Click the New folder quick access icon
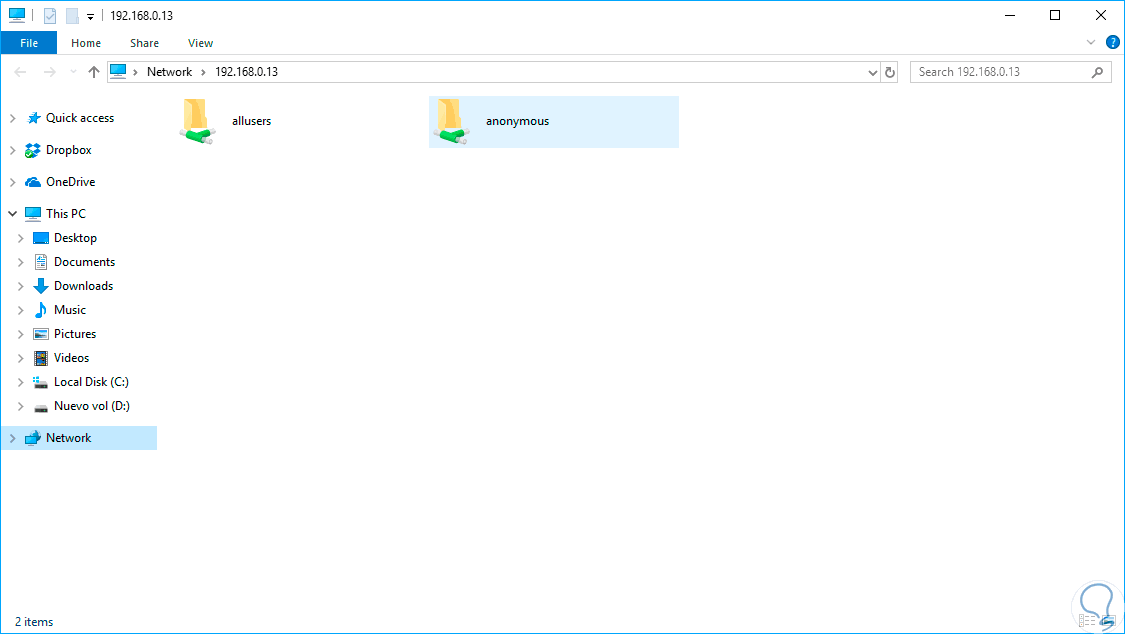 (x=72, y=15)
